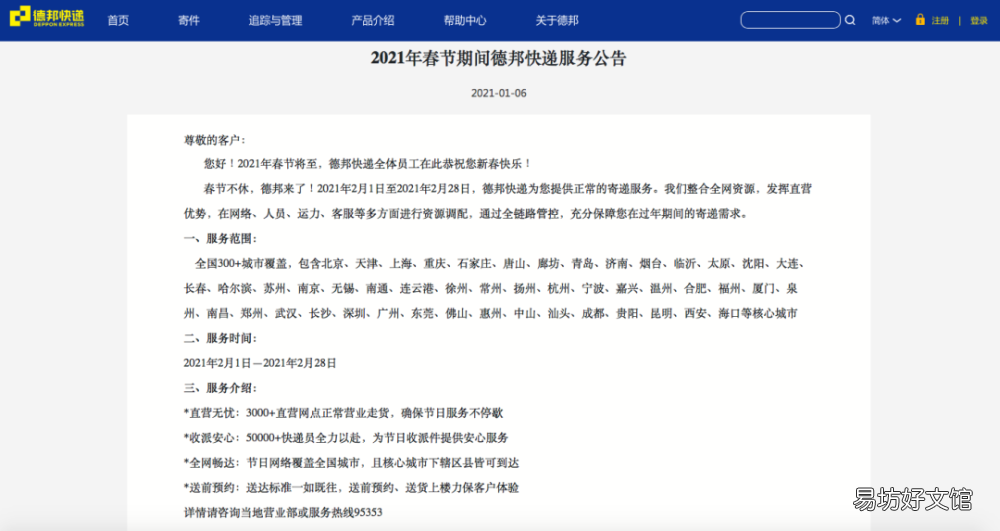The width and height of the screenshot is (1000, 531).
Task: Click the heading 二、服务时间:
Action: [220, 338]
